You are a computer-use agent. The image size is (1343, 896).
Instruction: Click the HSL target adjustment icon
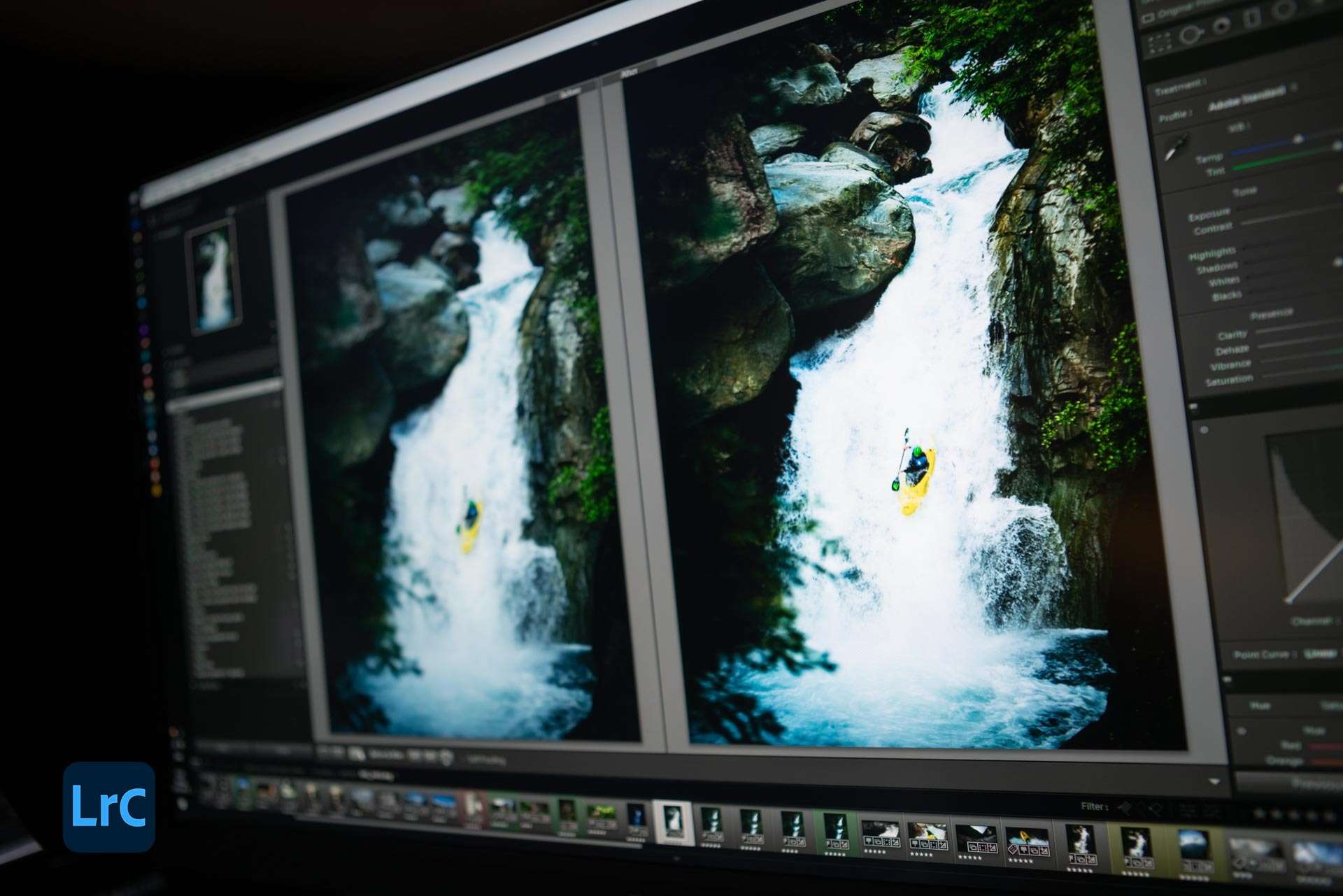tap(1242, 732)
